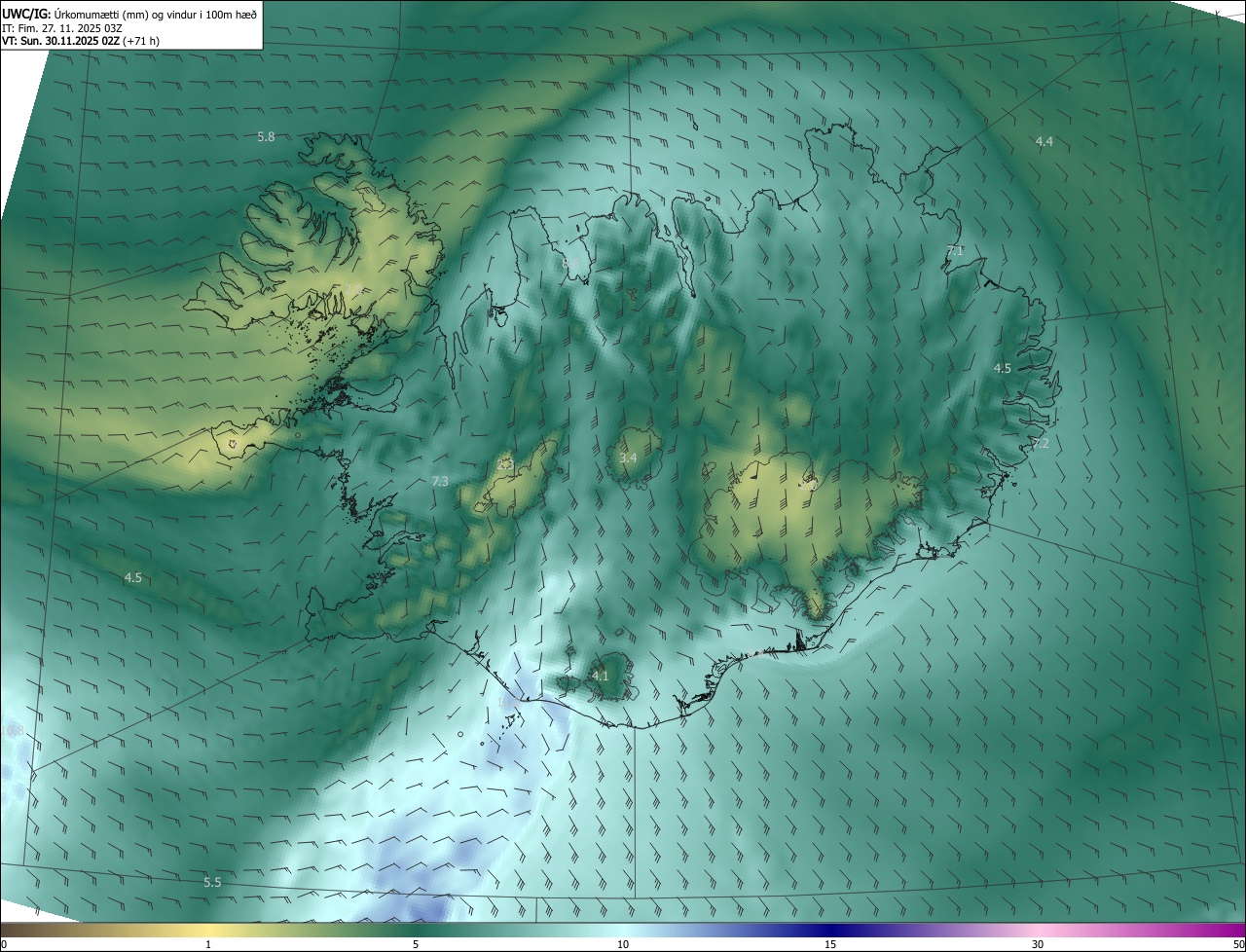Click the 30 tick on the color scale
This screenshot has height=952, width=1246.
(x=1038, y=944)
